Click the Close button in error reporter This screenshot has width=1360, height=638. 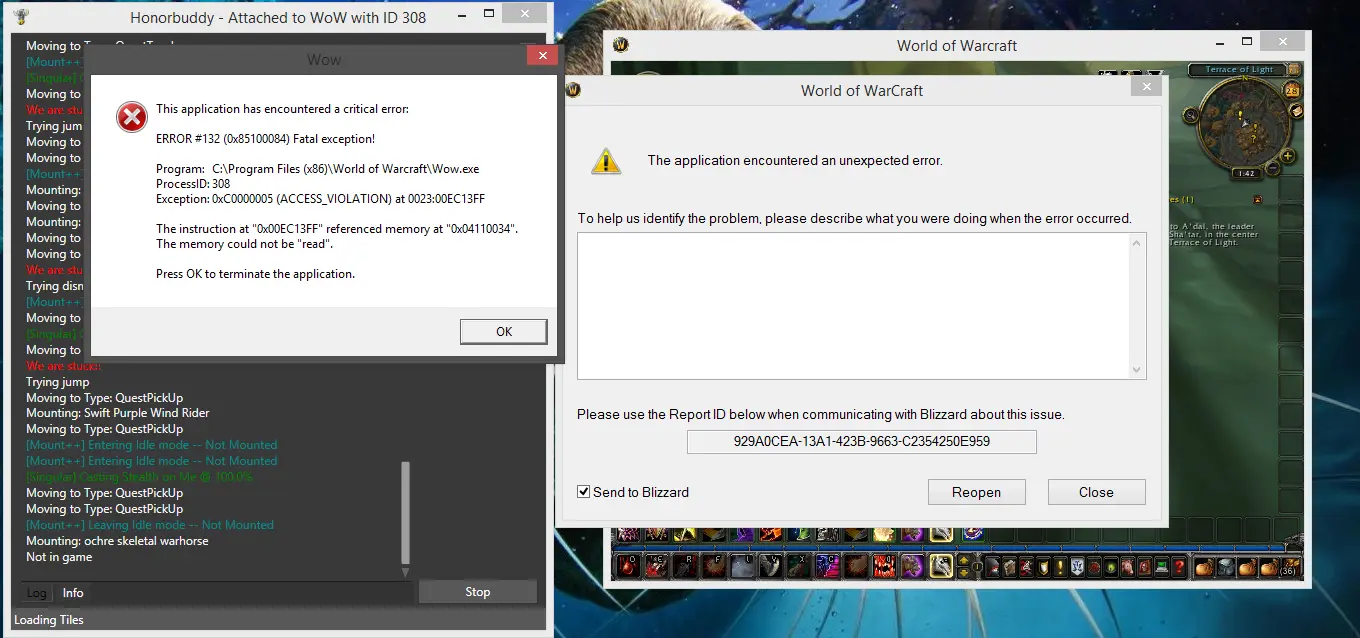tap(1096, 492)
